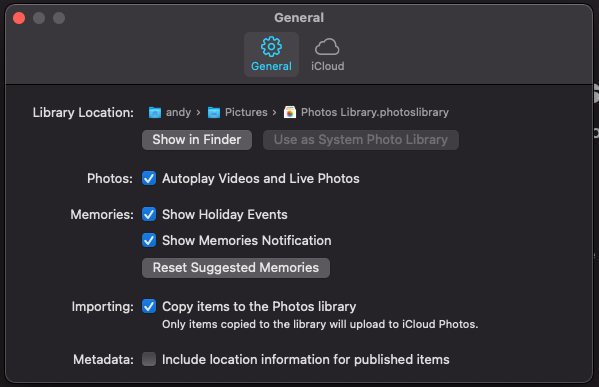The width and height of the screenshot is (599, 387).
Task: Click Photos Library.photoslibrary path item
Action: (375, 112)
